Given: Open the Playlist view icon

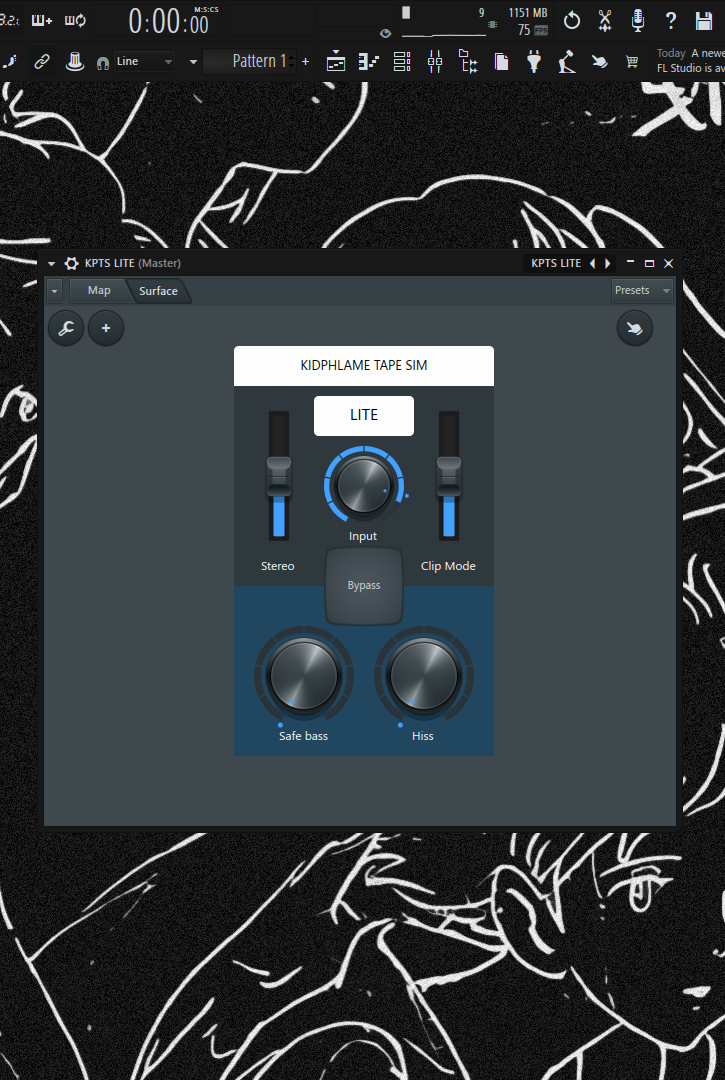Looking at the screenshot, I should [x=336, y=61].
